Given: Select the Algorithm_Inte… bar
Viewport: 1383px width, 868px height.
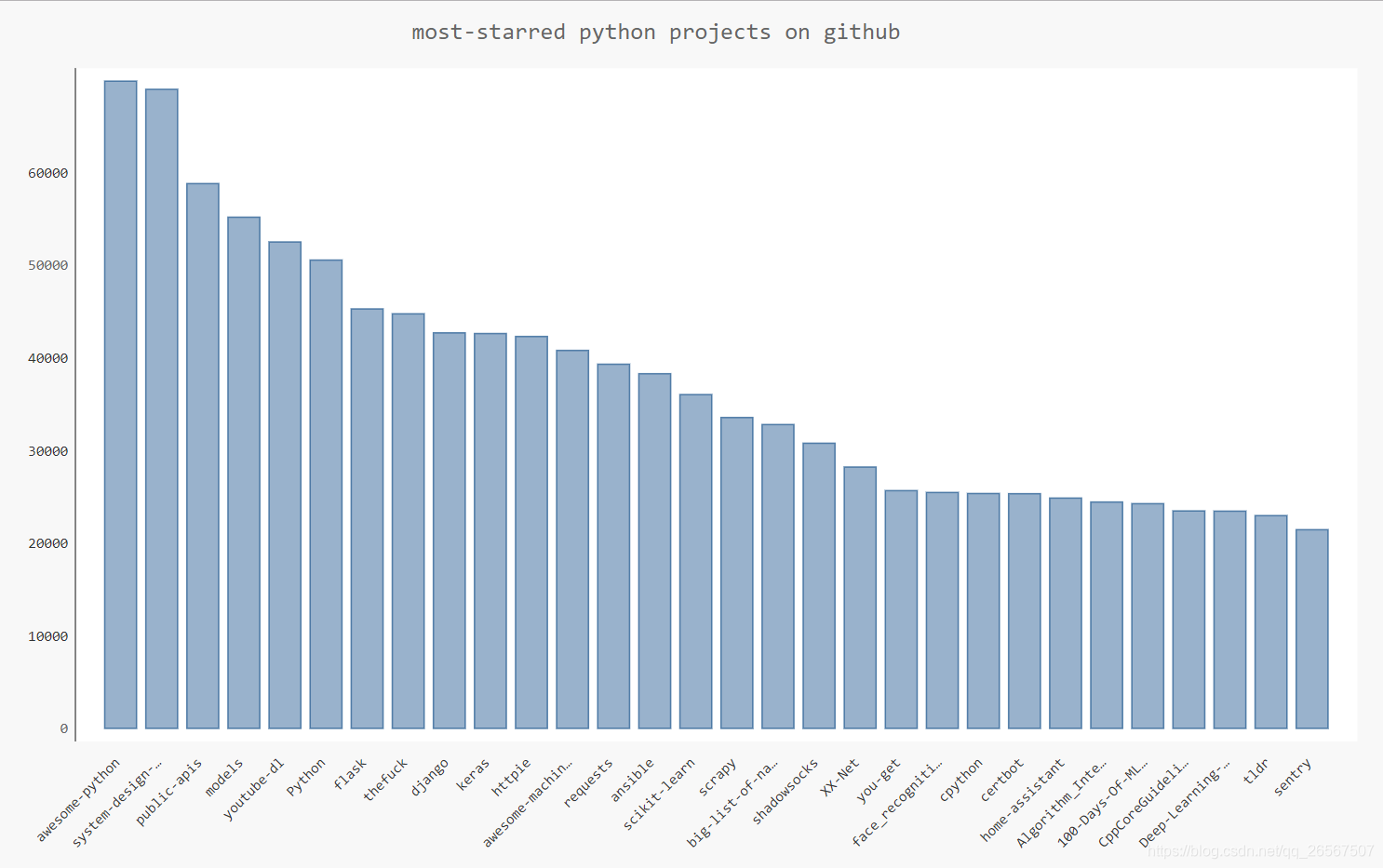Looking at the screenshot, I should (1107, 615).
